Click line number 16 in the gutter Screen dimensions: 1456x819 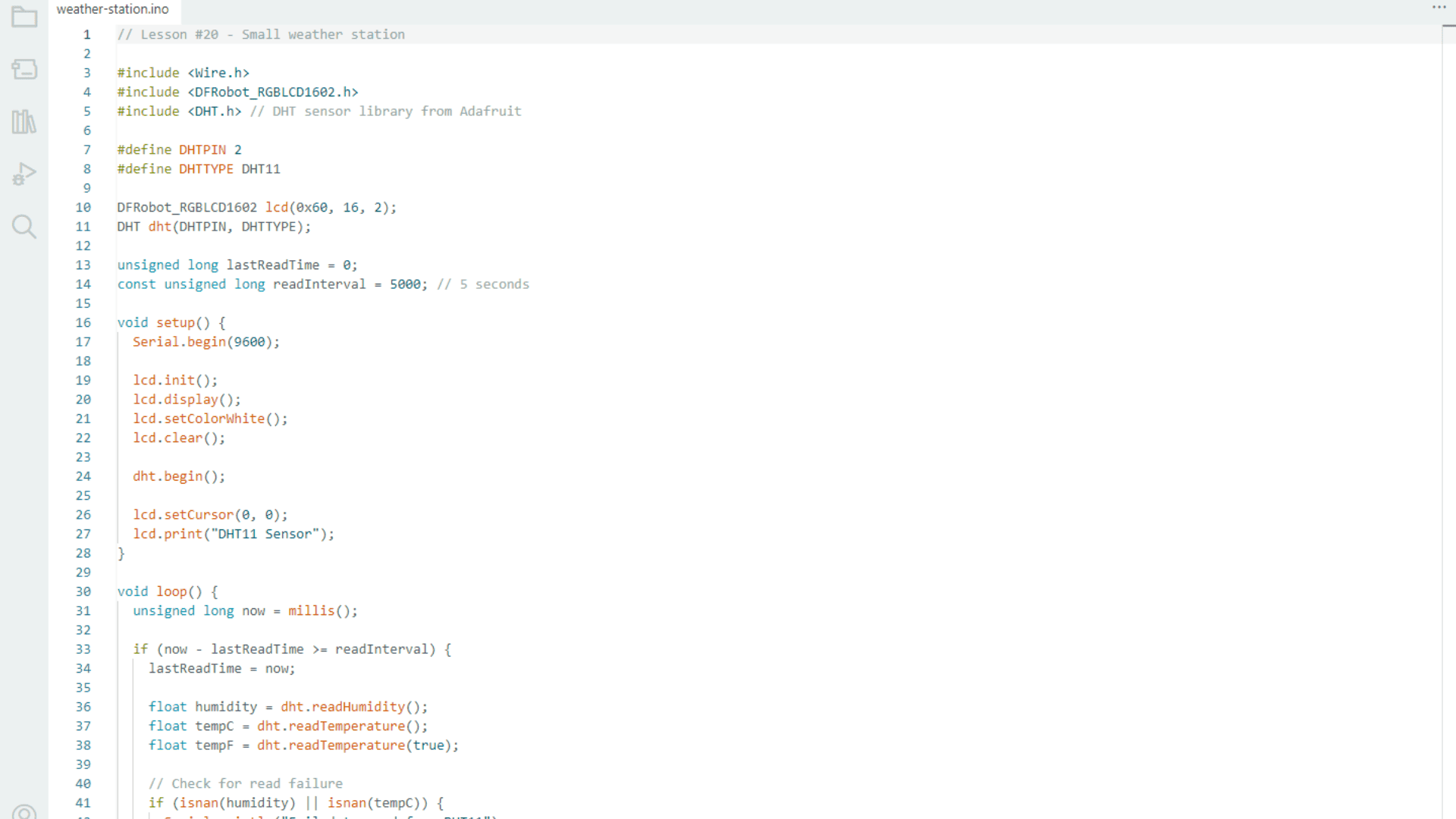click(x=83, y=322)
